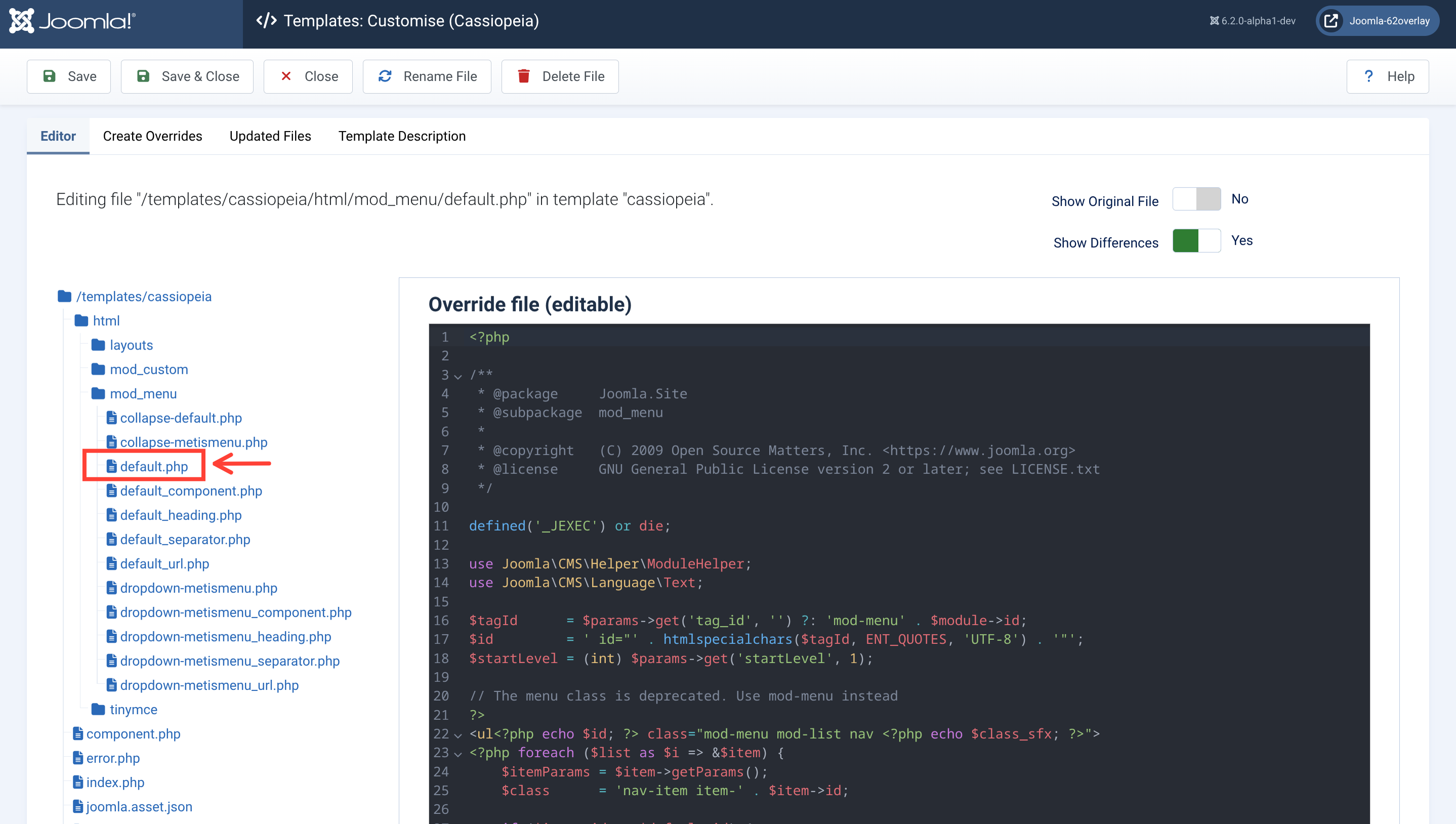Click the question mark Help icon
1456x824 pixels.
click(1369, 76)
